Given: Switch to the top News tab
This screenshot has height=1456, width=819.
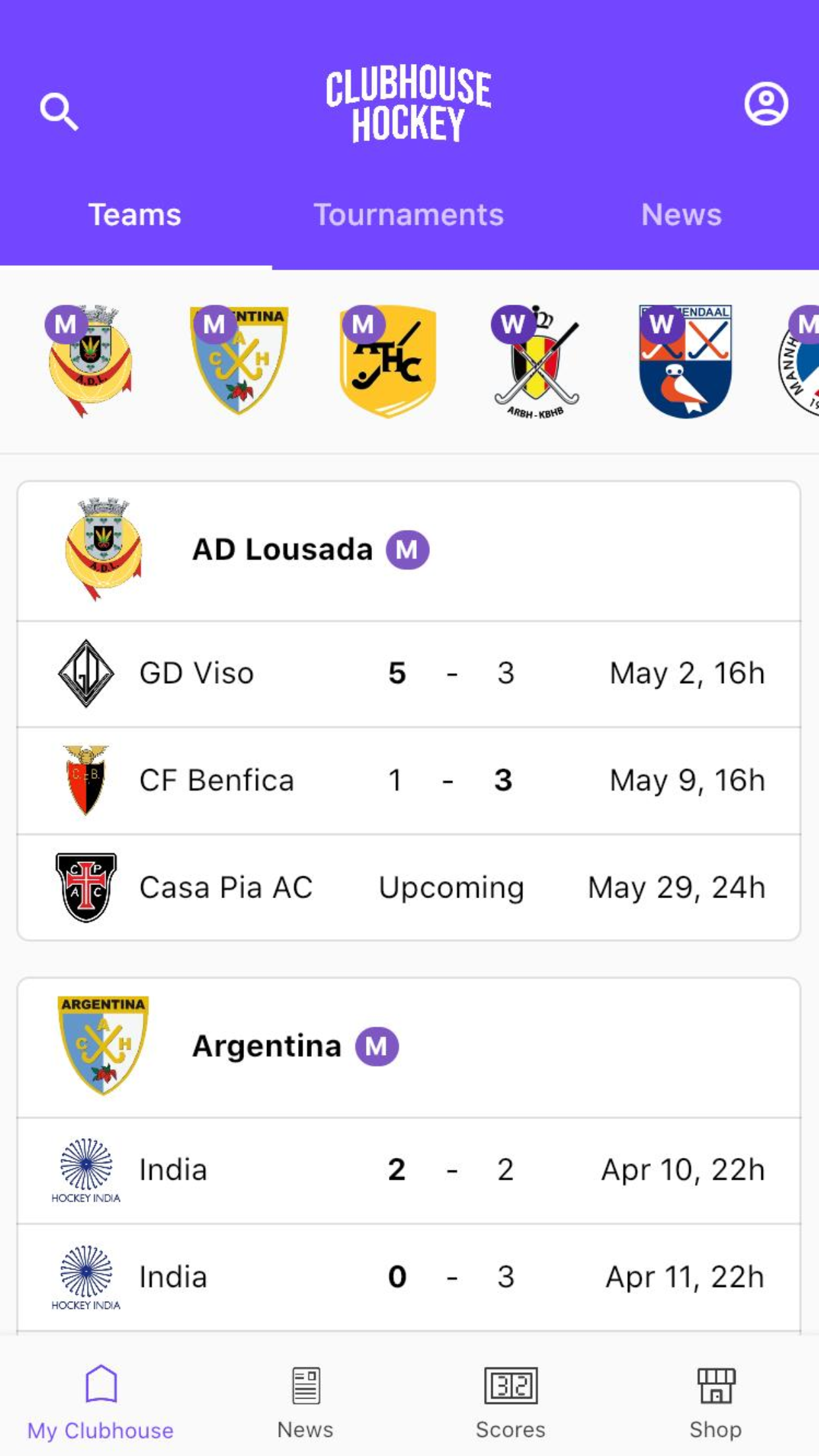Looking at the screenshot, I should click(681, 215).
